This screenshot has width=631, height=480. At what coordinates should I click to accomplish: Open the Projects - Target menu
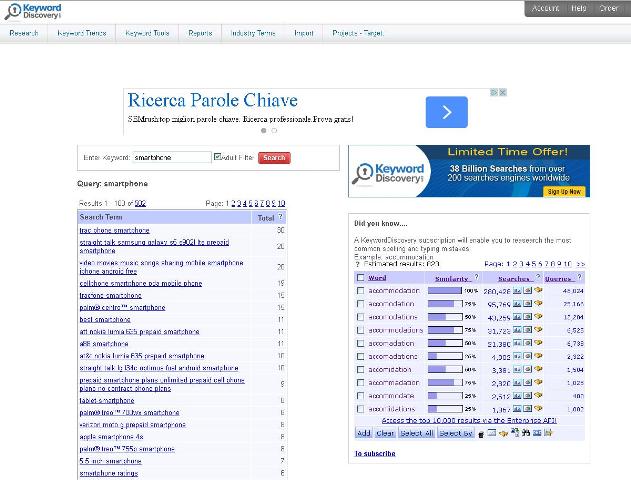358,33
